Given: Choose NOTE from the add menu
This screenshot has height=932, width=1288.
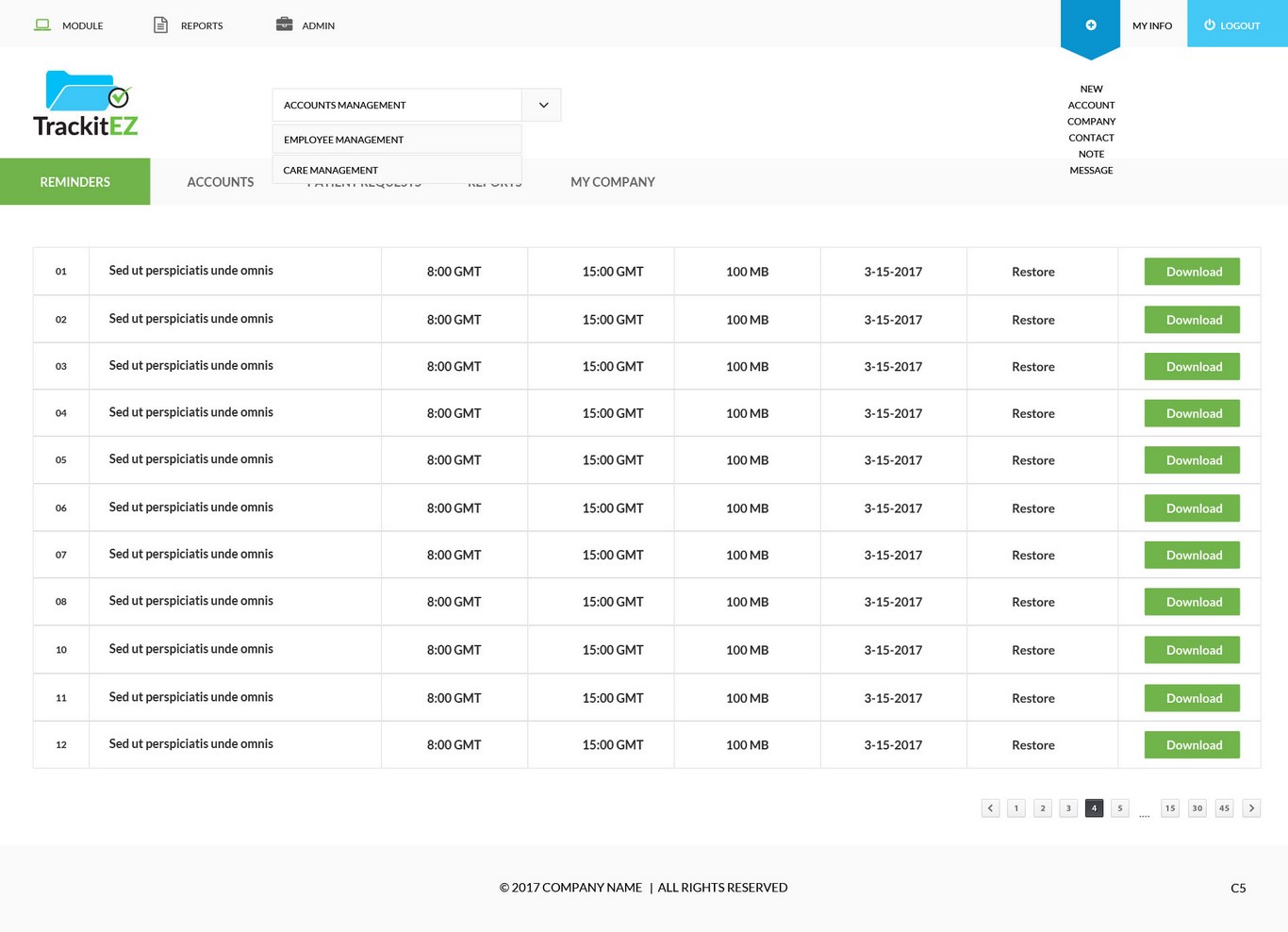Looking at the screenshot, I should 1091,154.
